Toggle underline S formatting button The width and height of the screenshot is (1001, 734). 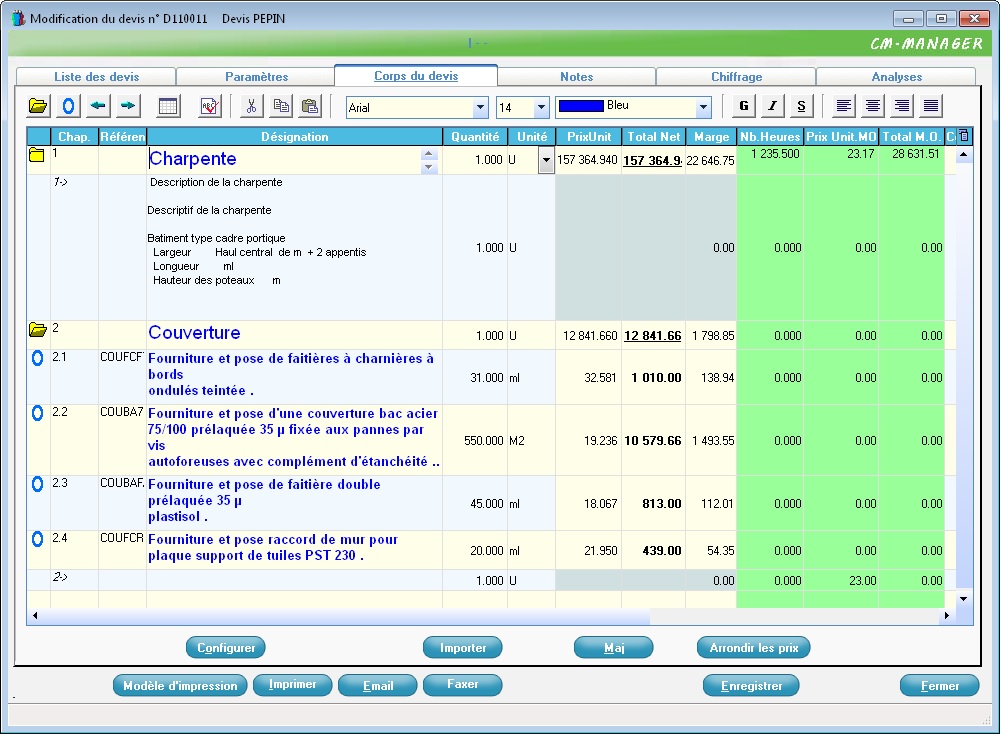point(801,106)
